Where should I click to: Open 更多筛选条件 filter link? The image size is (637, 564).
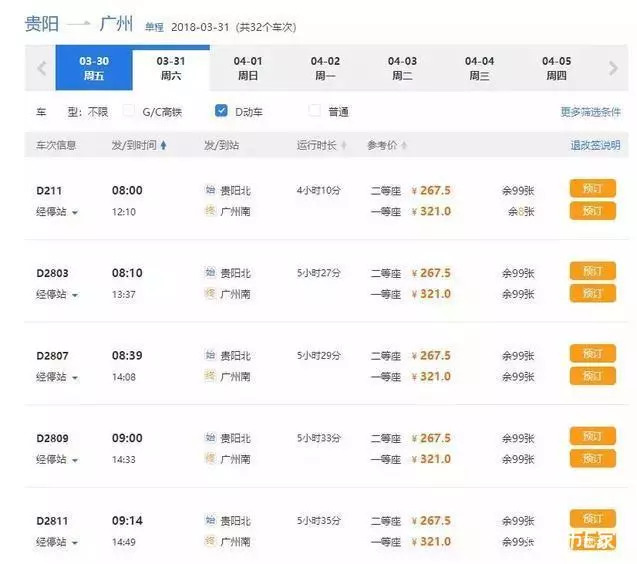[591, 112]
